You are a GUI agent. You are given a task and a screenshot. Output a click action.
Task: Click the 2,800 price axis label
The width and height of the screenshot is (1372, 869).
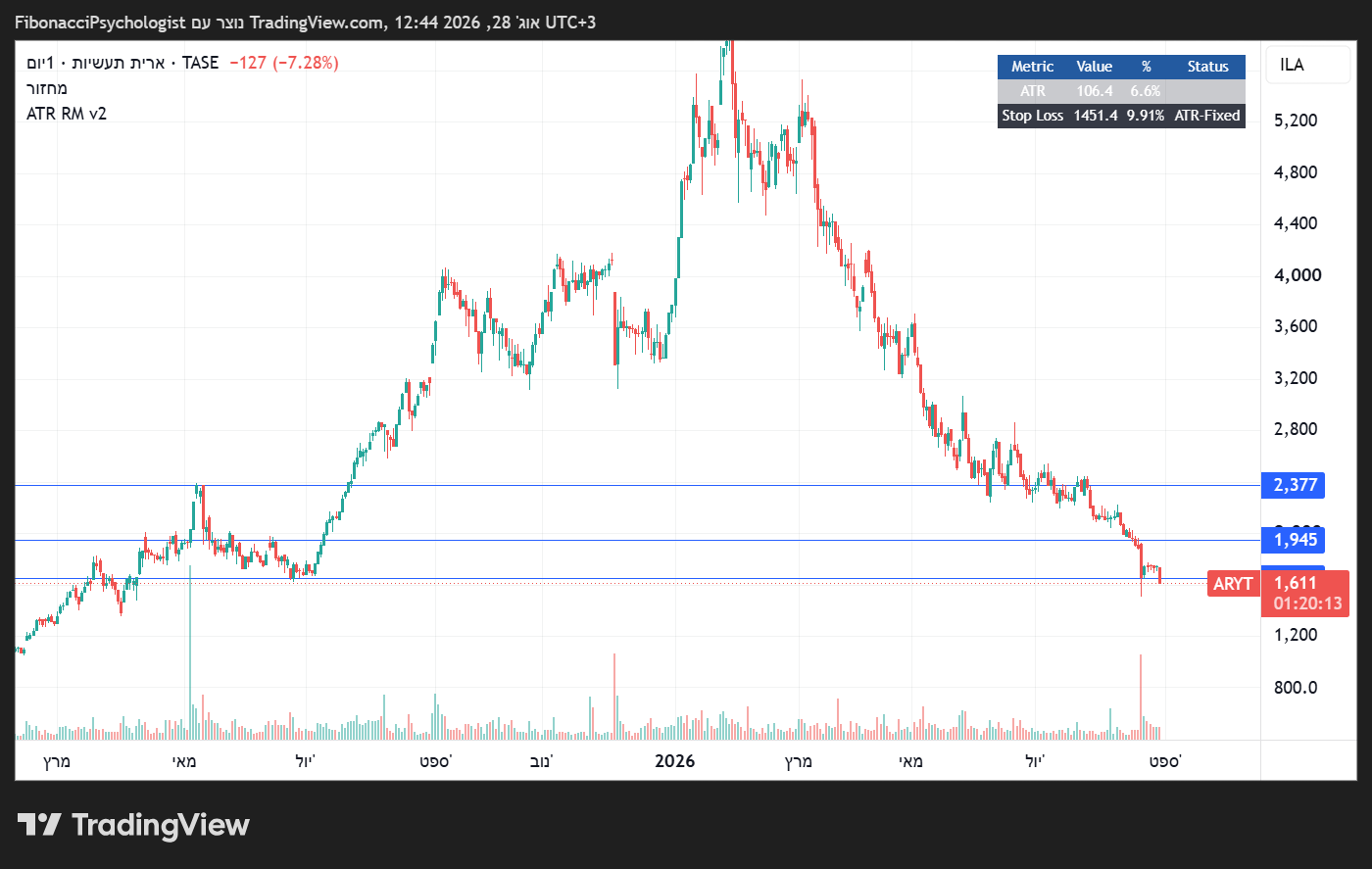(1296, 429)
